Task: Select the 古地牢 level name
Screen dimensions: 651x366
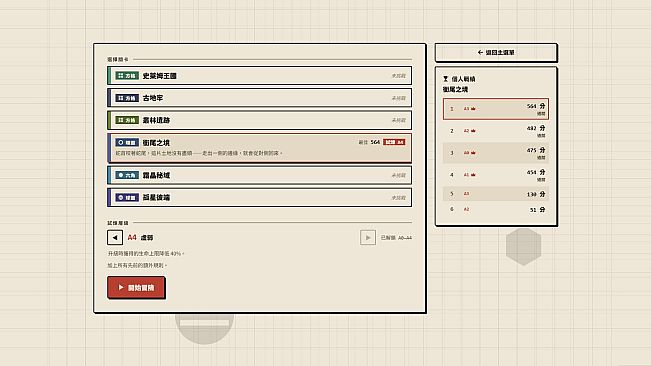Action: click(x=153, y=98)
